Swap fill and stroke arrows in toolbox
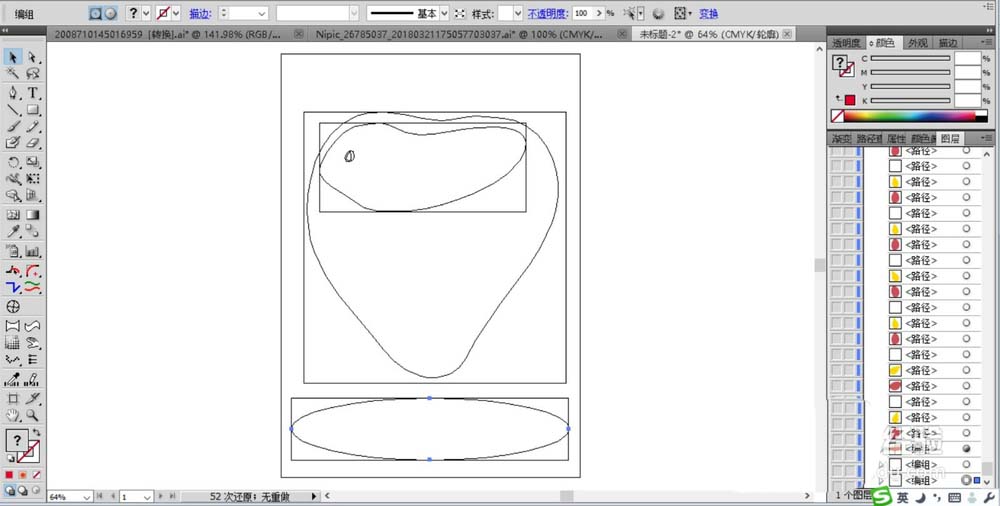Image resolution: width=1000 pixels, height=506 pixels. tap(36, 433)
